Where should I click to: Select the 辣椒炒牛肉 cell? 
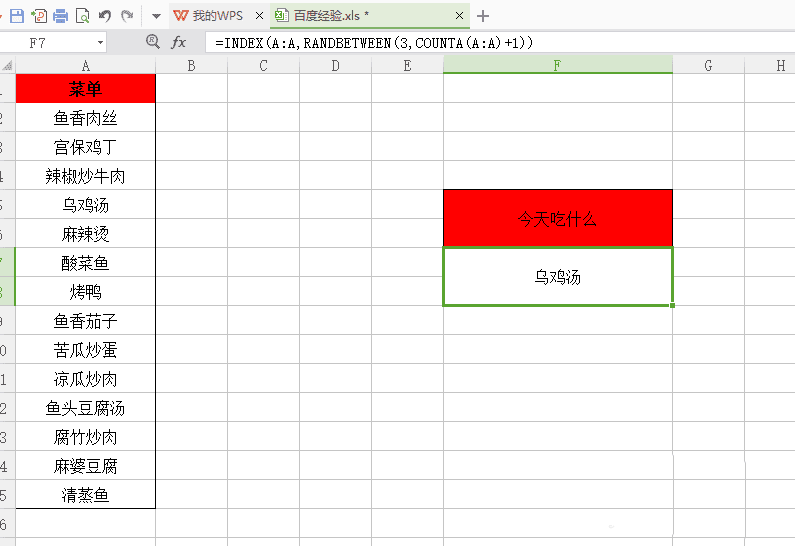pyautogui.click(x=85, y=175)
